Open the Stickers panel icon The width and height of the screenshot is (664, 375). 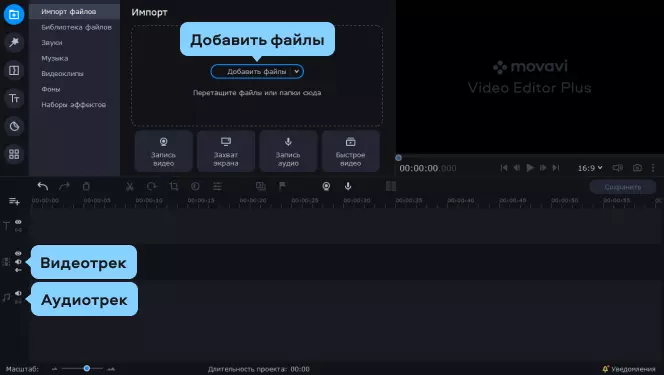[x=14, y=126]
